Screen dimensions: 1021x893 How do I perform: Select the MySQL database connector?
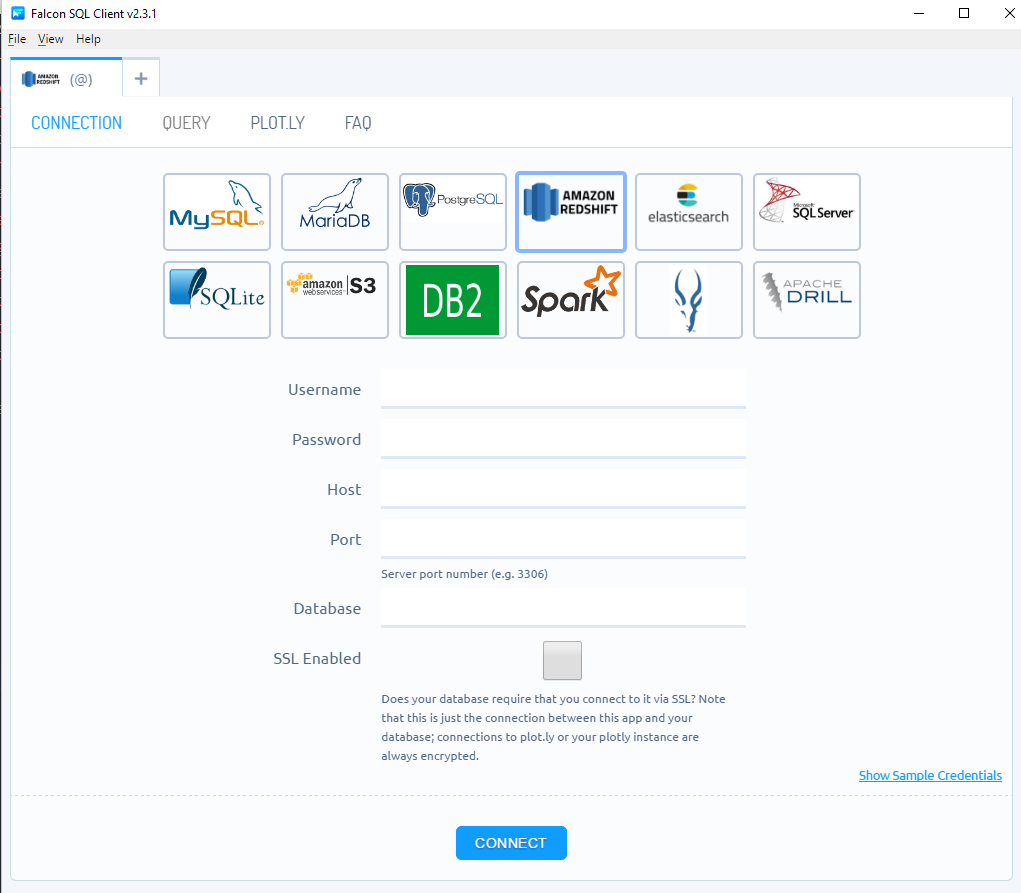pyautogui.click(x=216, y=212)
